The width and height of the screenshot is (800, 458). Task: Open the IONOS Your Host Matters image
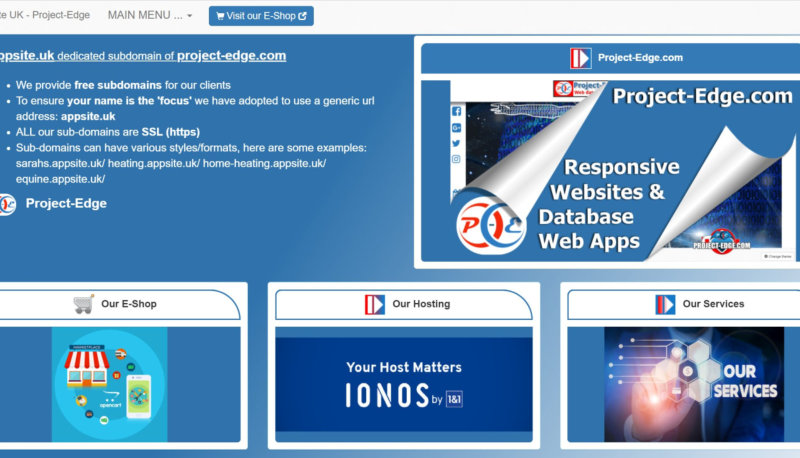pyautogui.click(x=404, y=383)
